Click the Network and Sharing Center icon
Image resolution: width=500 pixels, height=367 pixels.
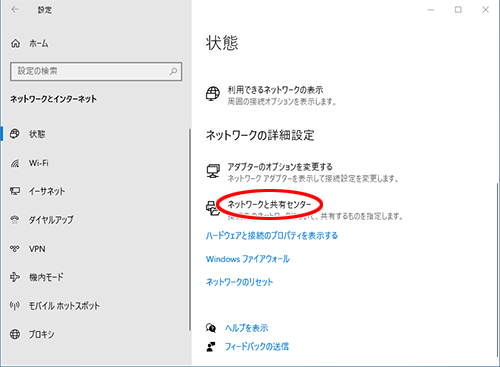click(212, 208)
